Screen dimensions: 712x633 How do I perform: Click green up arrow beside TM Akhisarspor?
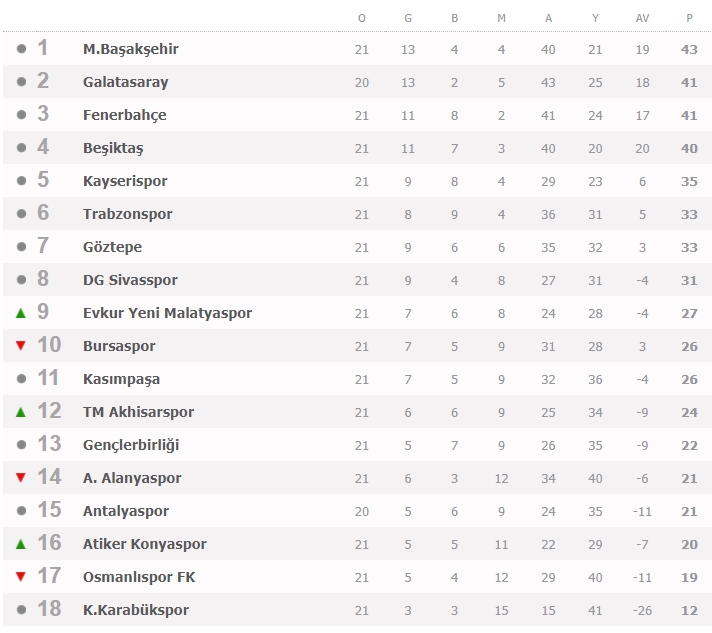point(20,412)
